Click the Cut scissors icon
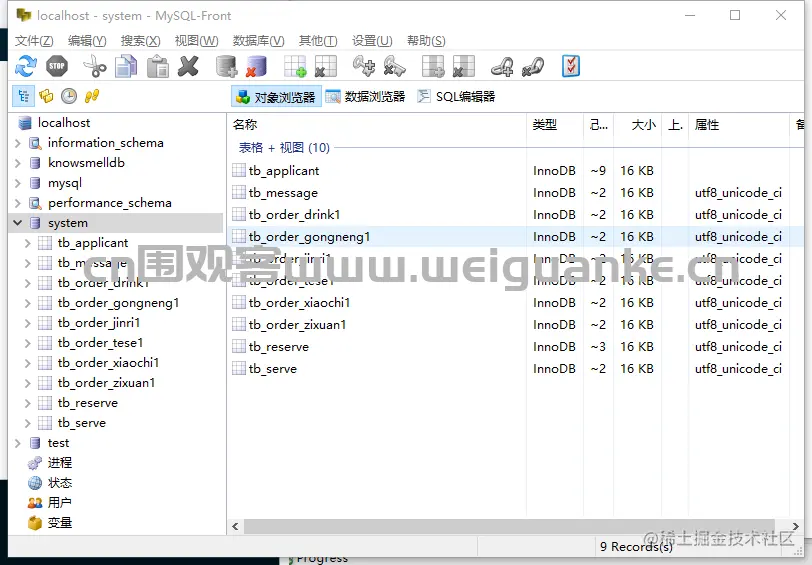Screen dimensions: 812x565 click(x=95, y=66)
